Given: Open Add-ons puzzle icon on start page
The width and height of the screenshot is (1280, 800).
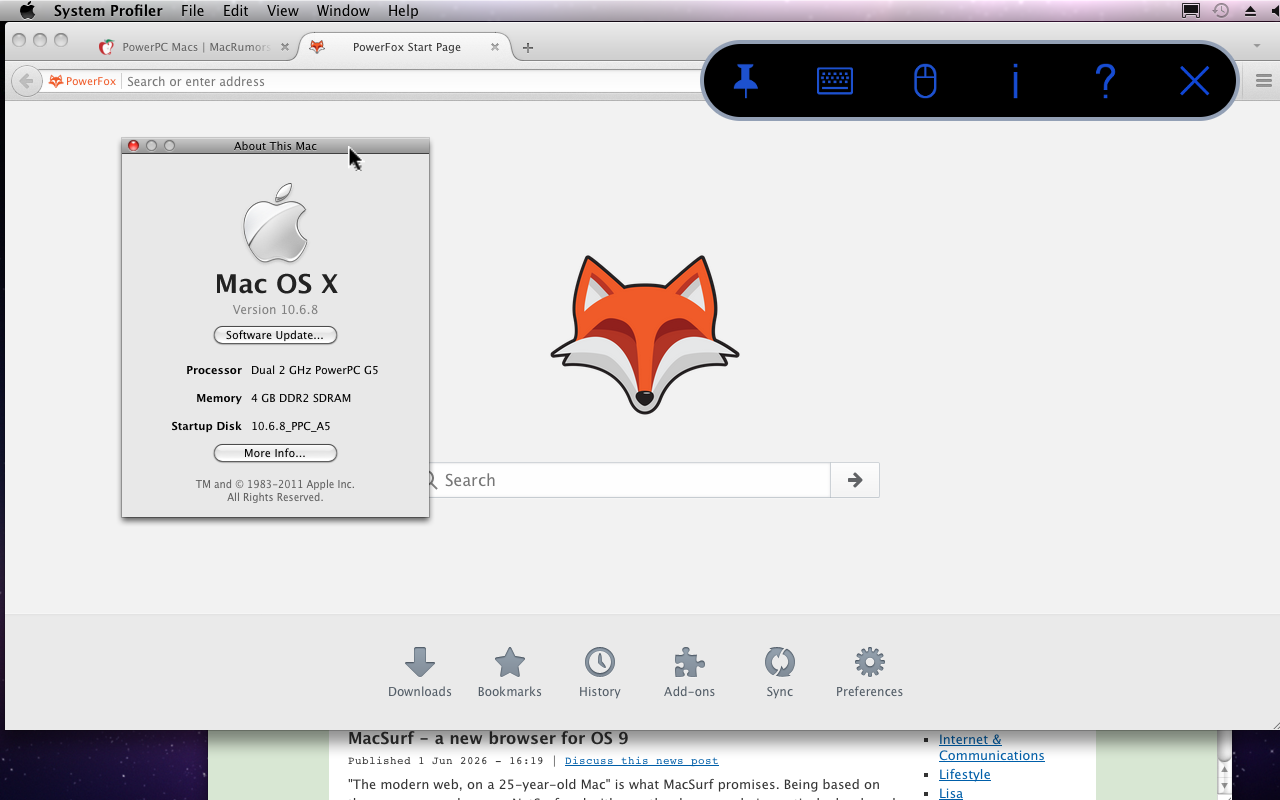Looking at the screenshot, I should [x=689, y=672].
